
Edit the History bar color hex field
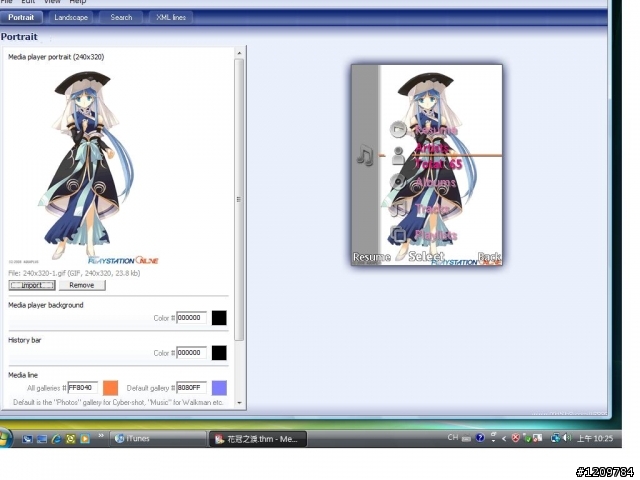[x=191, y=353]
